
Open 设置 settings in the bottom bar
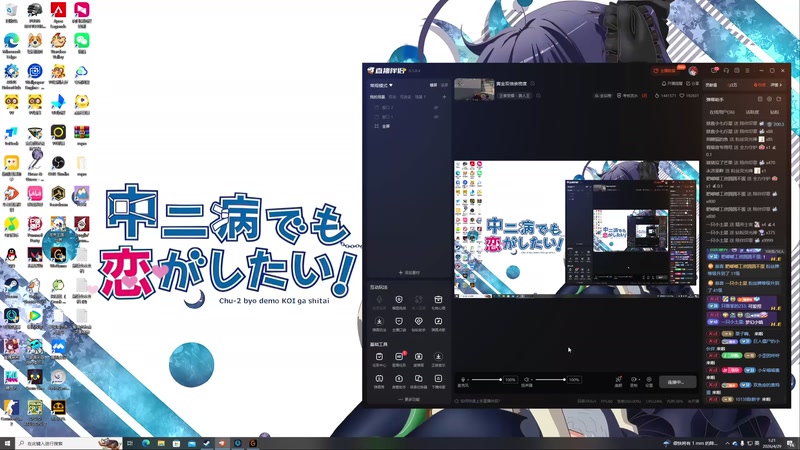point(649,380)
